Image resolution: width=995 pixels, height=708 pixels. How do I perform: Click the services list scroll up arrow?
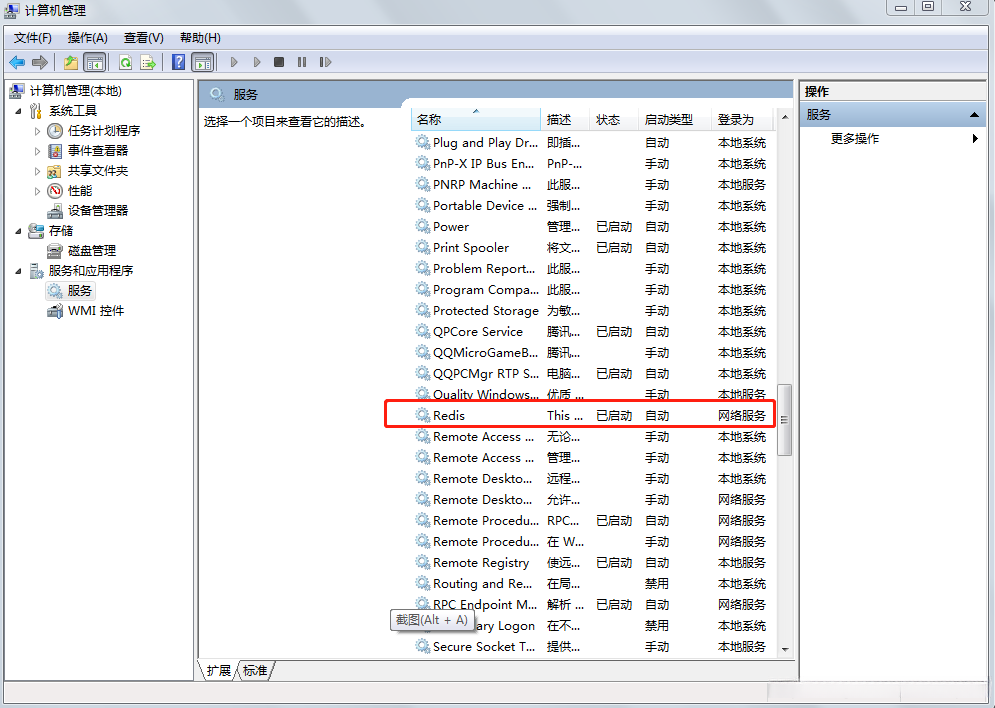785,117
